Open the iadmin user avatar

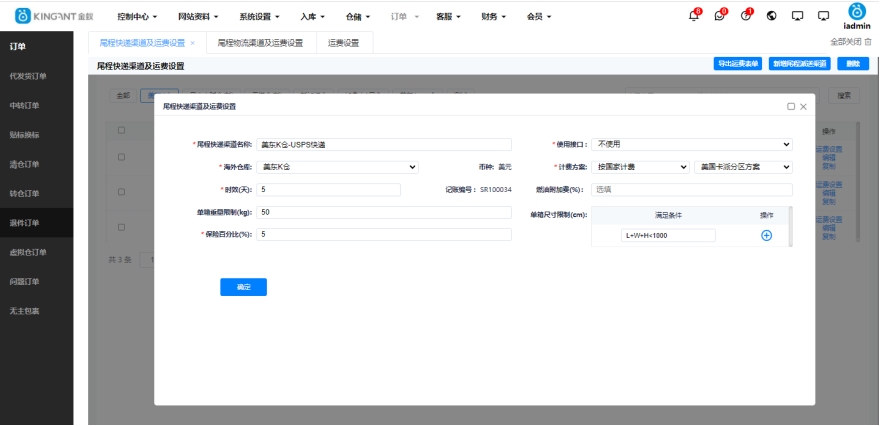point(856,12)
